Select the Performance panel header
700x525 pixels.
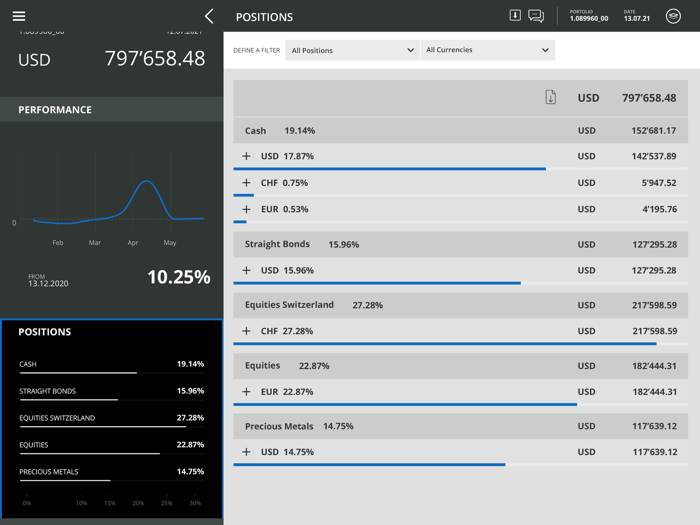point(112,109)
